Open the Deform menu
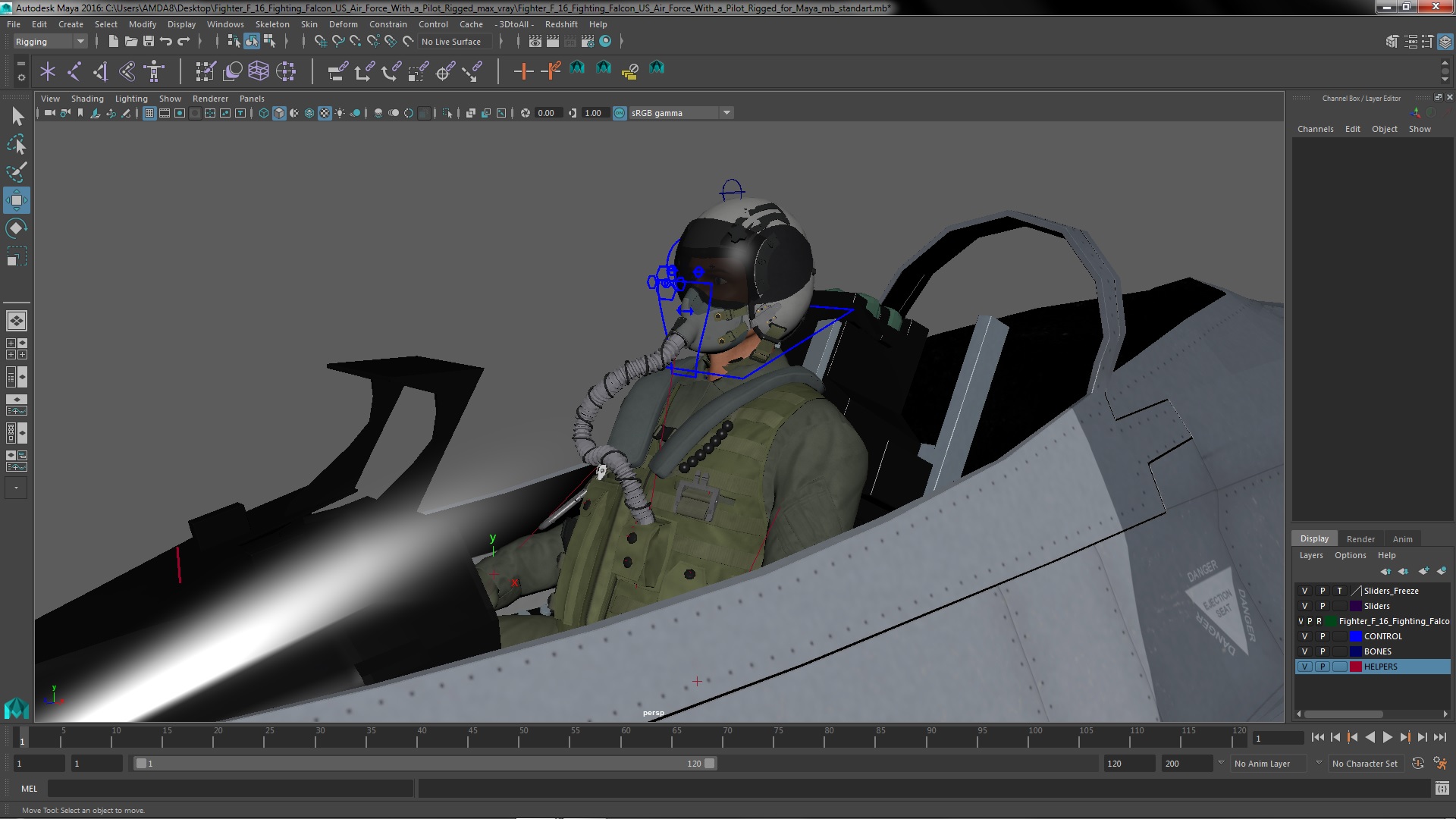Viewport: 1456px width, 819px height. click(x=343, y=24)
